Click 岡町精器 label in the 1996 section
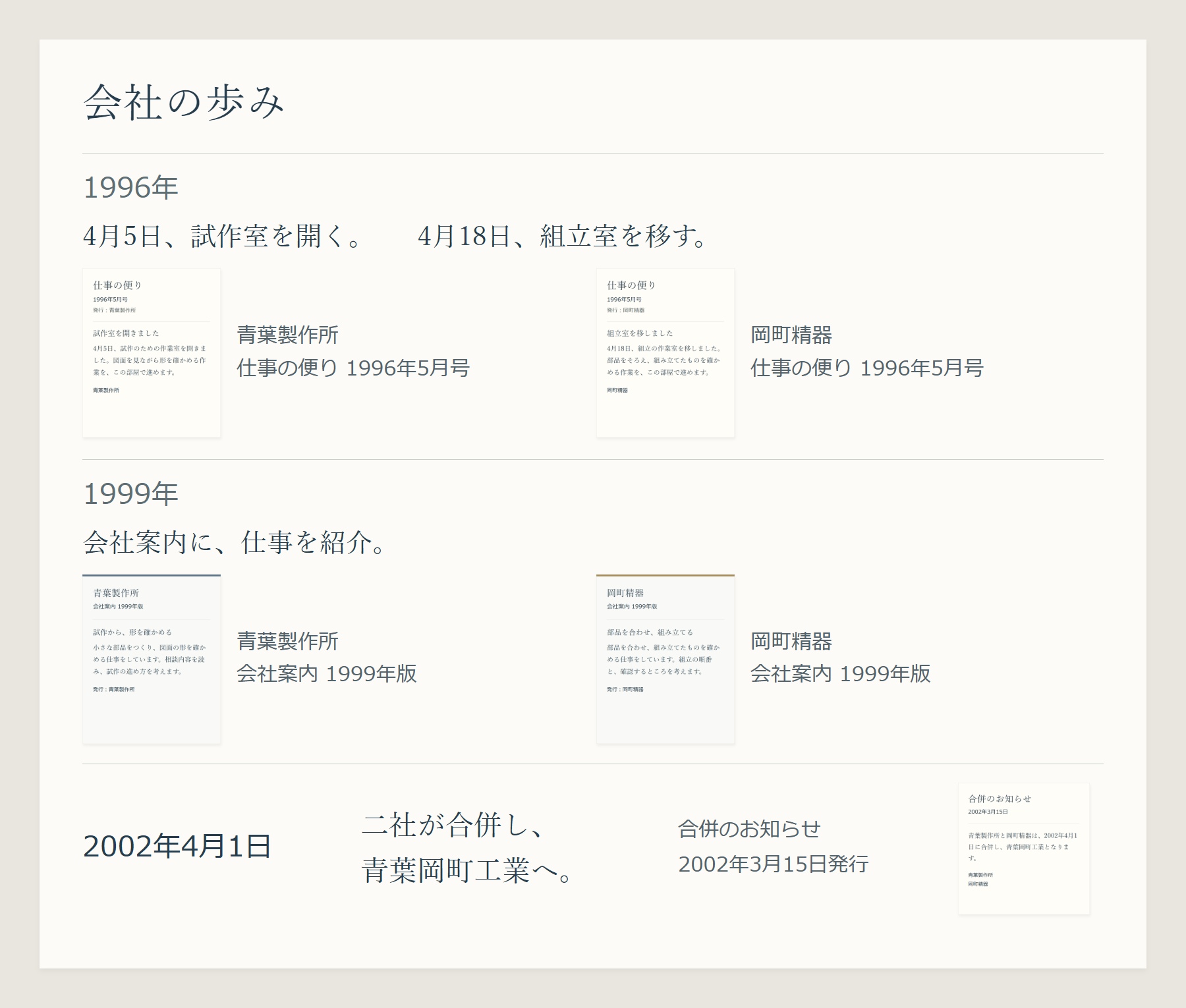Image resolution: width=1186 pixels, height=1008 pixels. 791,335
